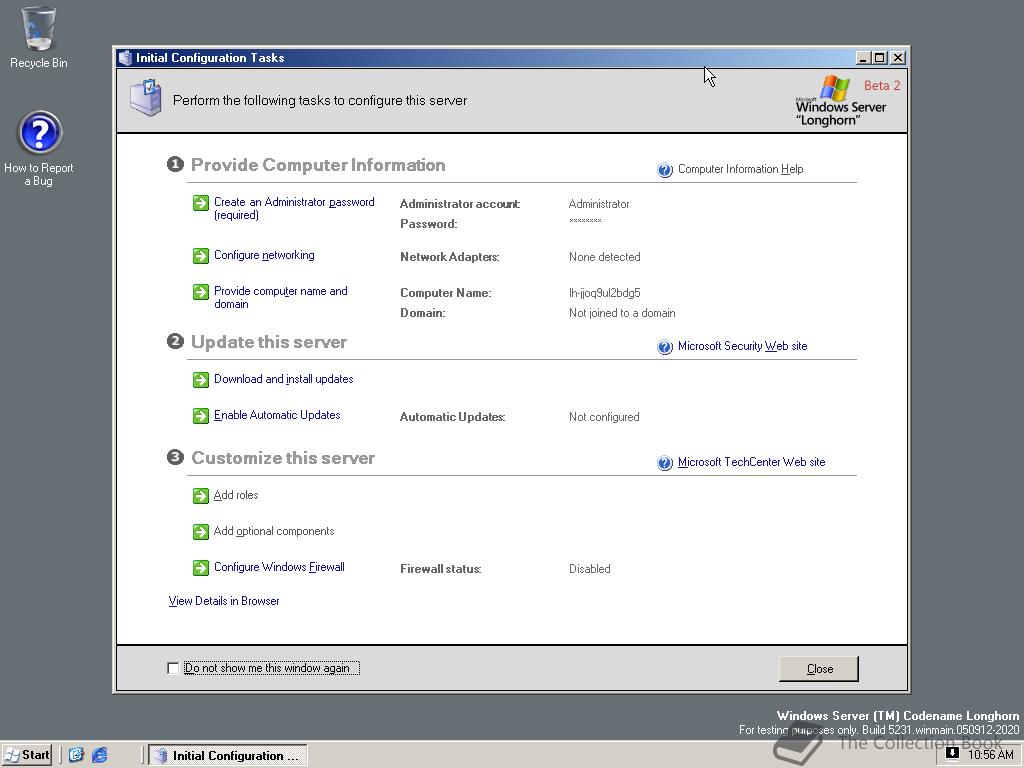
Task: Click View Details in Browser link
Action: pos(223,601)
